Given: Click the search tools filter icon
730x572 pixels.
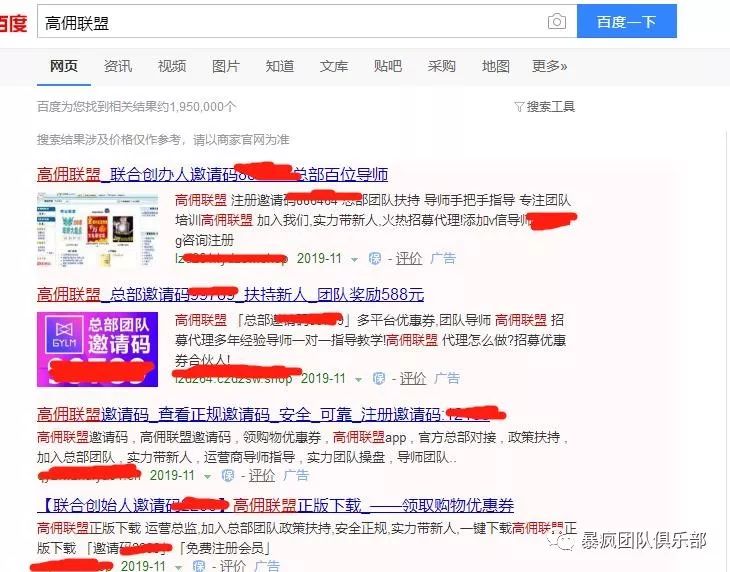Looking at the screenshot, I should coord(519,107).
